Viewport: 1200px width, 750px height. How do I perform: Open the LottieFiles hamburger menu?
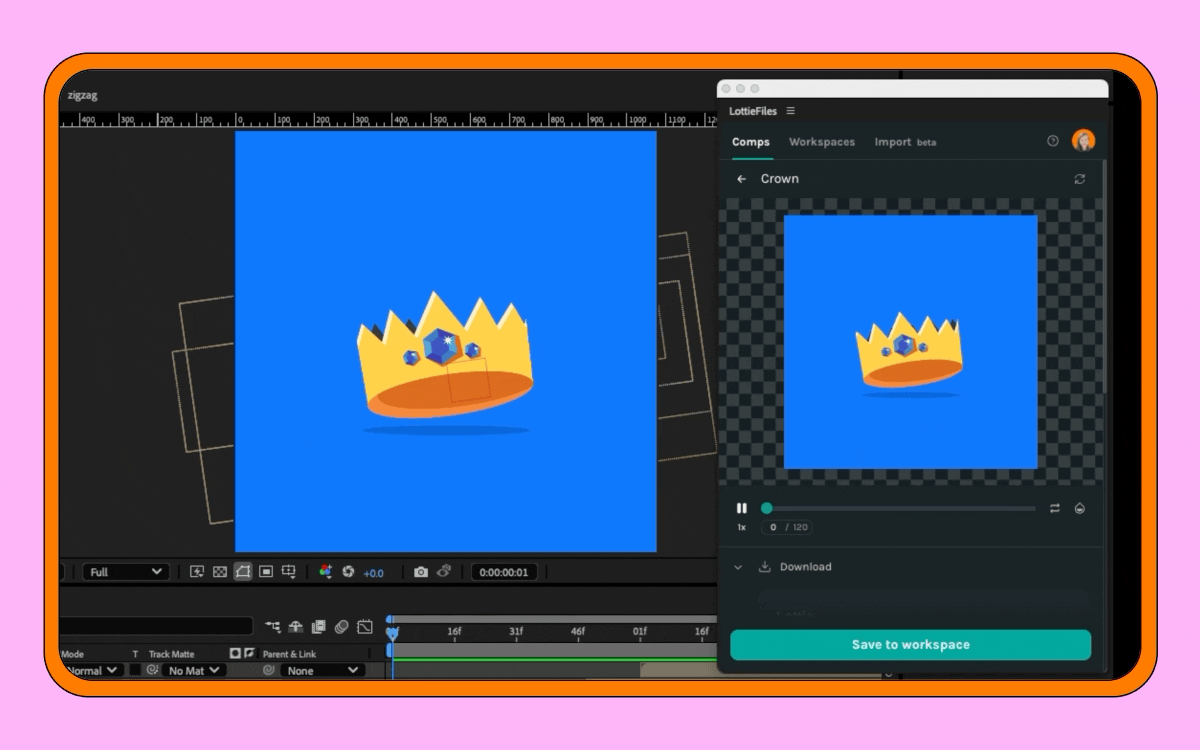[x=791, y=111]
